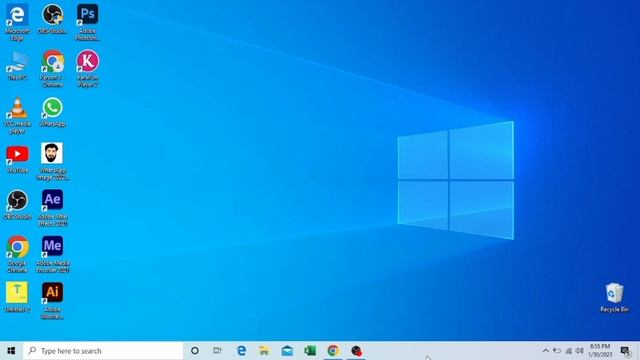Select the YouTube desktop shortcut
Screen dimensions: 640x360
click(17, 158)
